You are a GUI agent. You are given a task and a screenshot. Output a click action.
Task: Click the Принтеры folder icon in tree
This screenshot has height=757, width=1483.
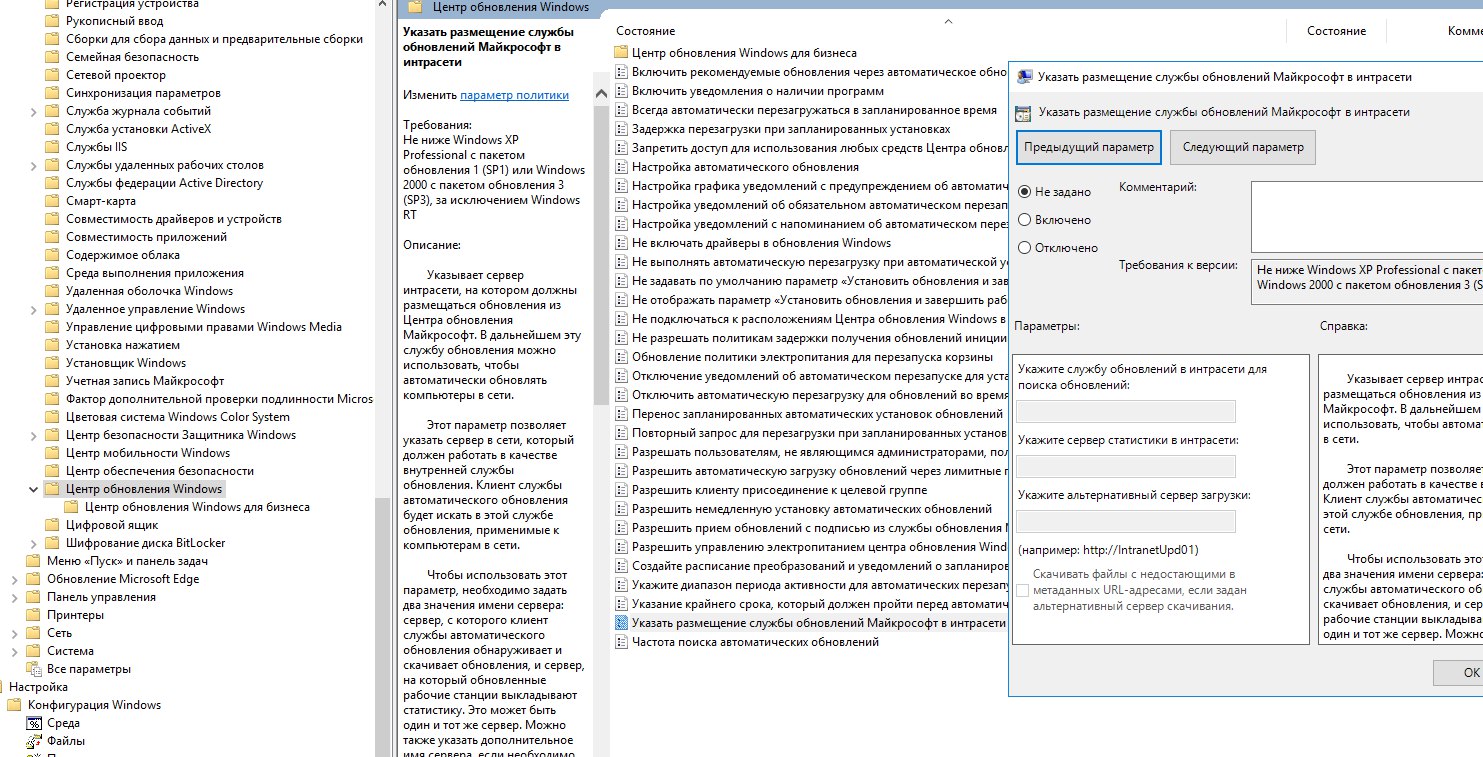33,615
